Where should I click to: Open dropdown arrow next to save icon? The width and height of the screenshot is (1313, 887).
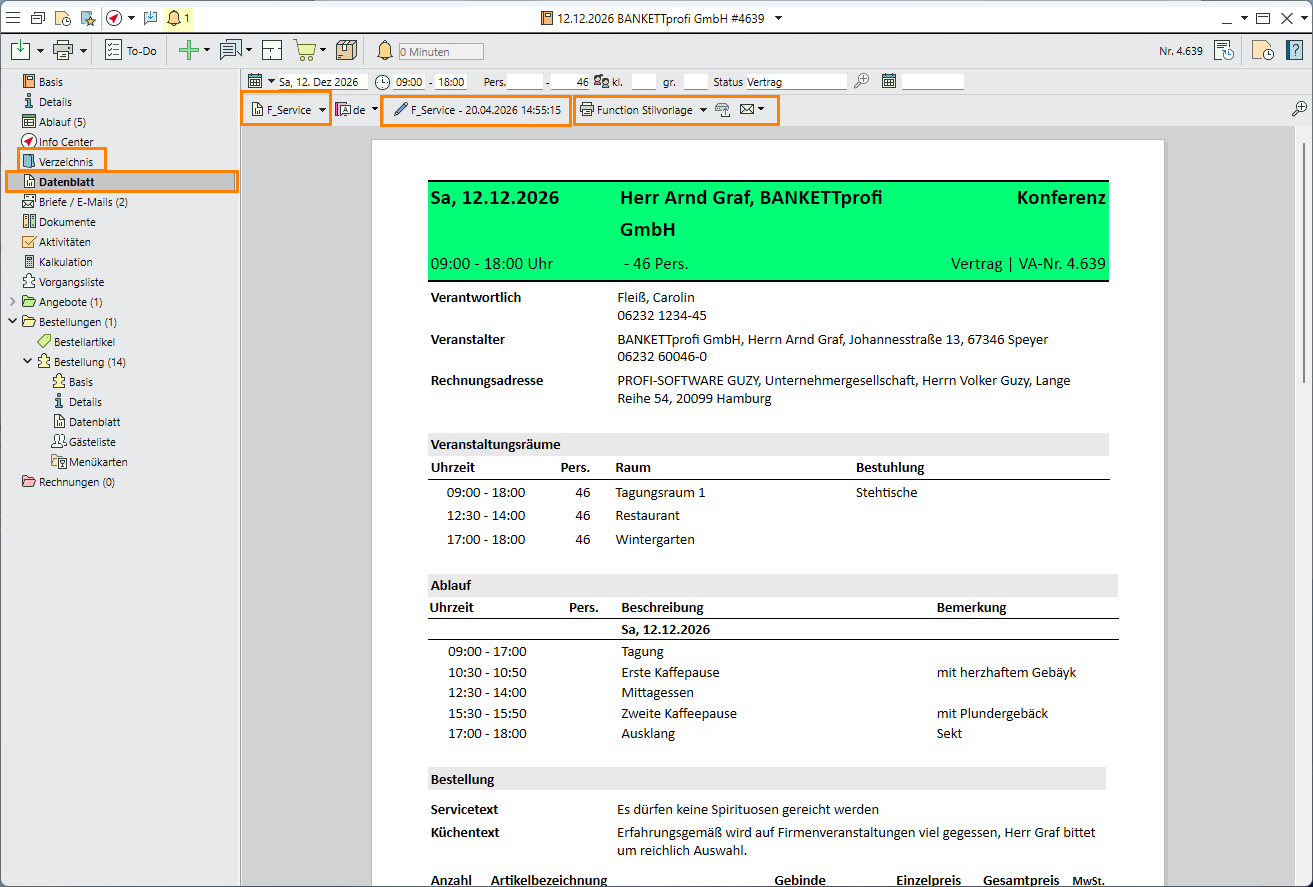[40, 50]
